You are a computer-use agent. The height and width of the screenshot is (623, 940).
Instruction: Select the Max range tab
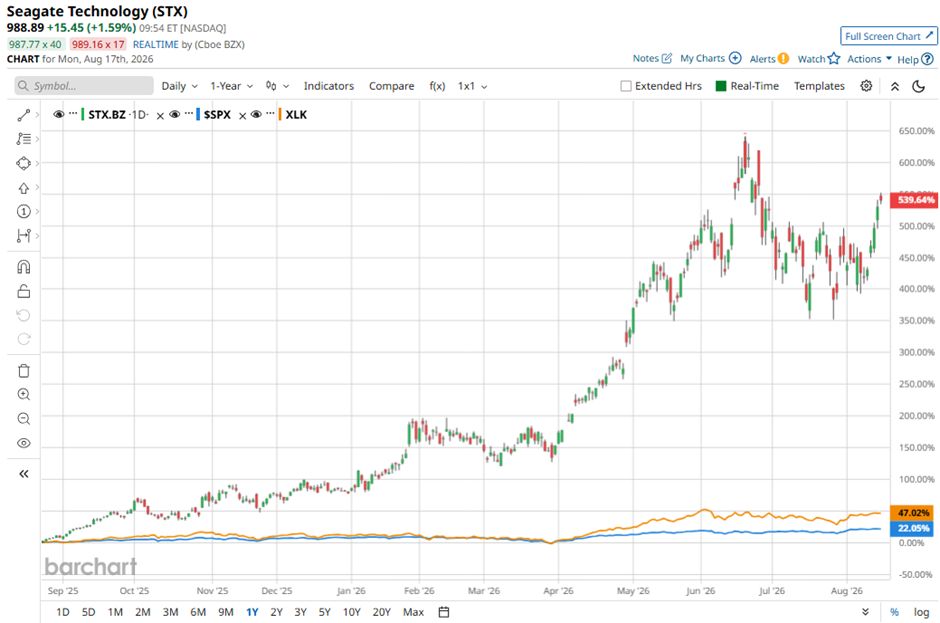pyautogui.click(x=413, y=612)
